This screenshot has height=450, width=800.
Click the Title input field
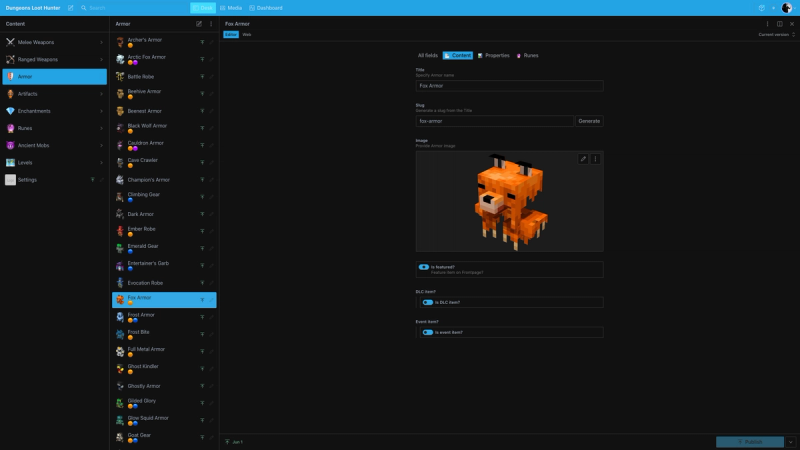[509, 86]
